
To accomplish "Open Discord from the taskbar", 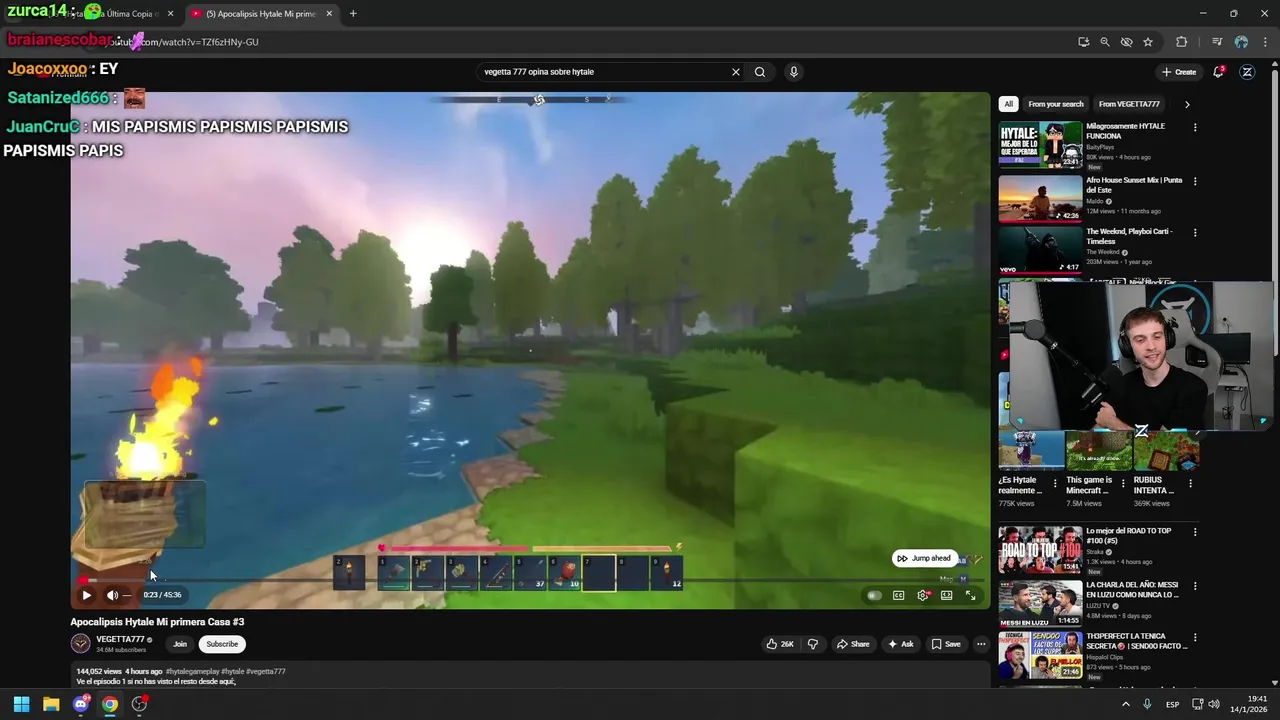I will pyautogui.click(x=81, y=704).
